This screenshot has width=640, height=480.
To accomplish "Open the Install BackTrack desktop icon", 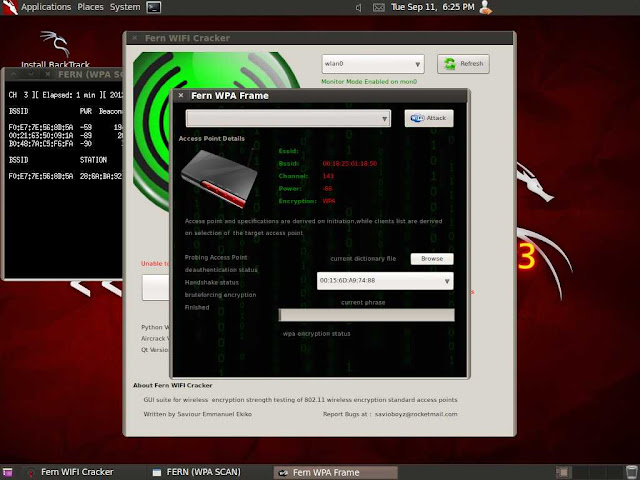I will [x=55, y=49].
